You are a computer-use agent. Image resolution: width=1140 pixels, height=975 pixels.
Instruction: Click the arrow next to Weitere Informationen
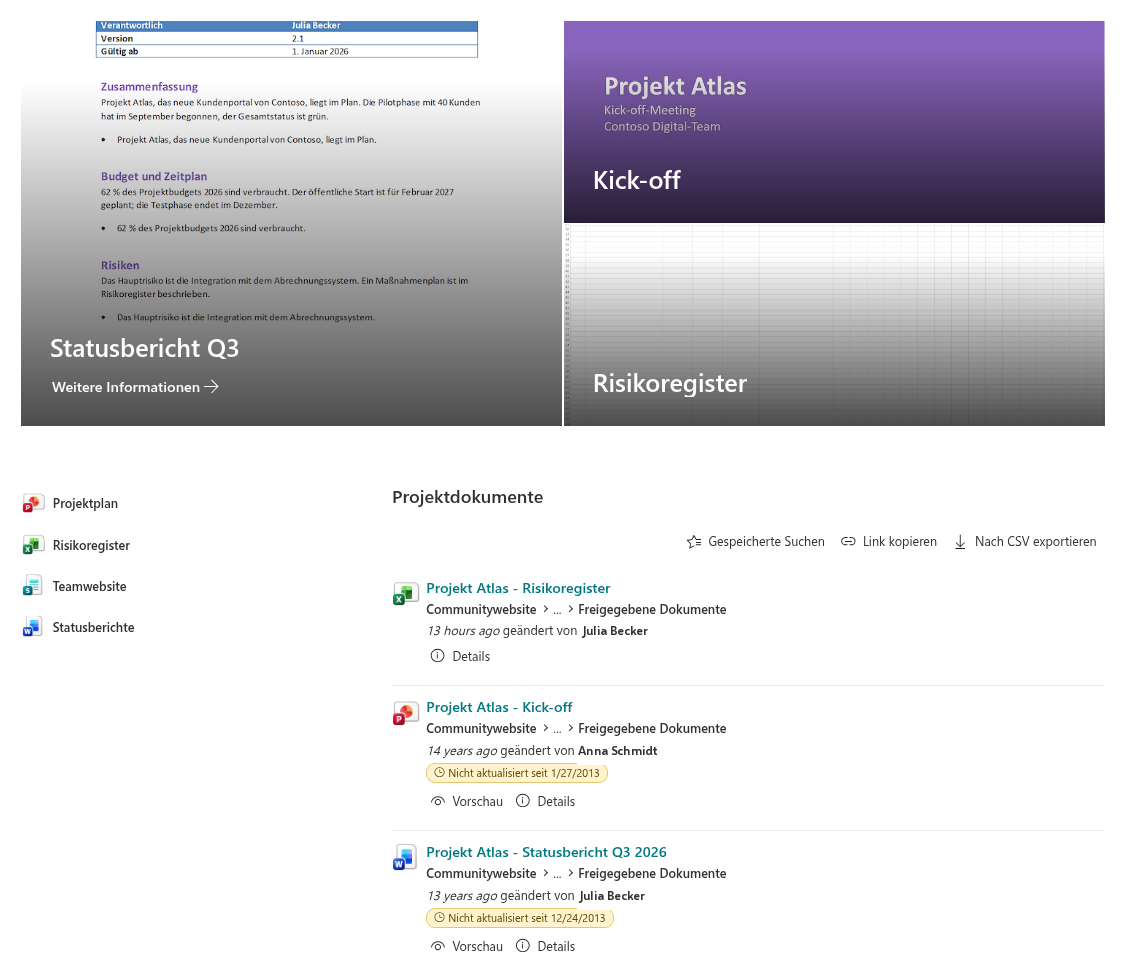pos(212,387)
